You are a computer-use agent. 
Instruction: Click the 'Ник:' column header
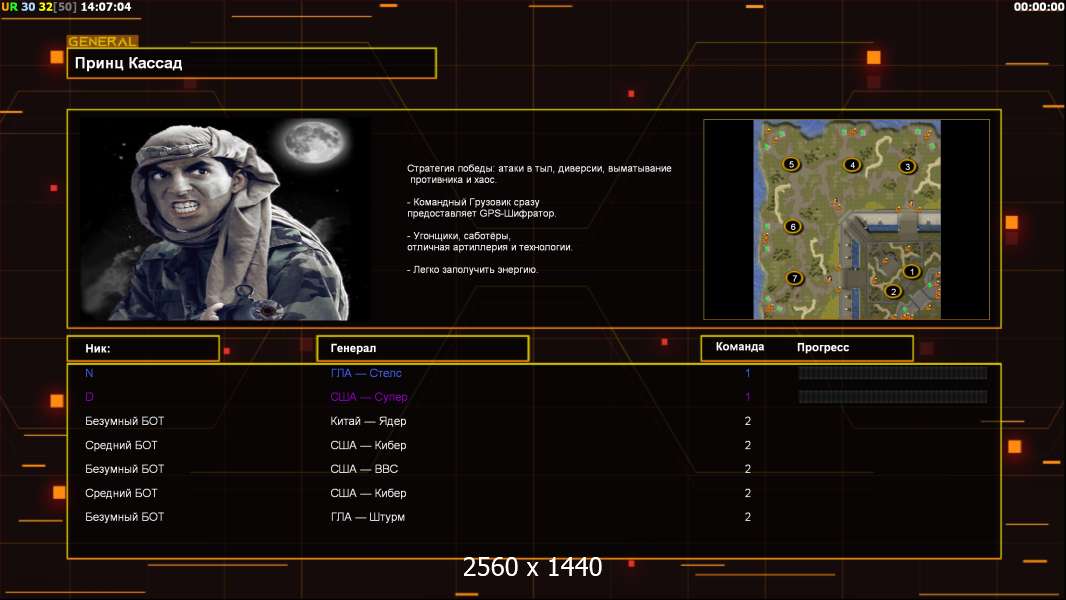point(143,348)
